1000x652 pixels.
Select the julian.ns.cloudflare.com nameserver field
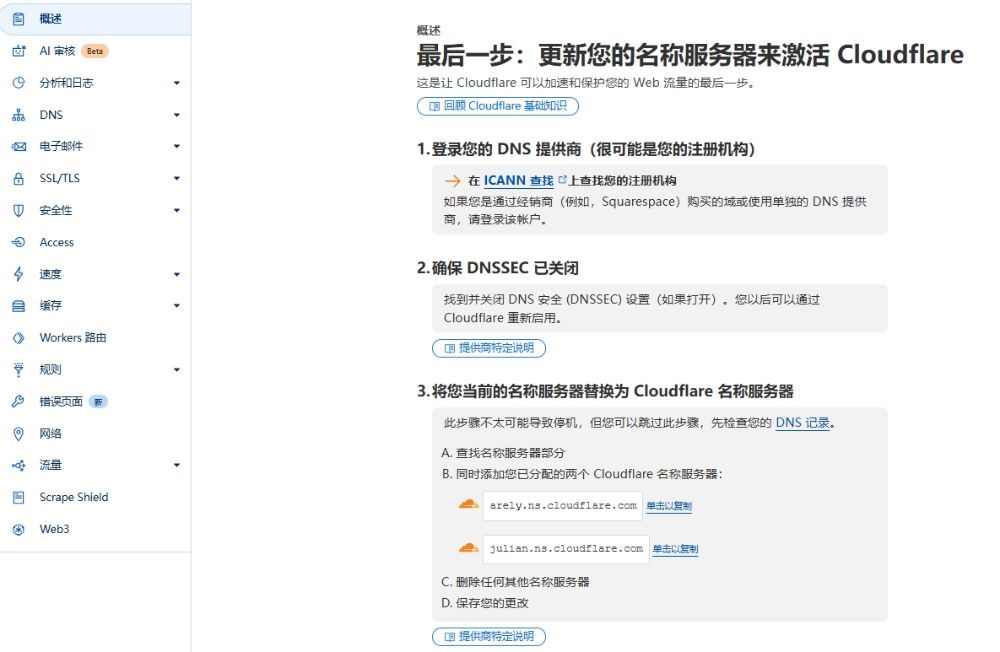click(566, 549)
